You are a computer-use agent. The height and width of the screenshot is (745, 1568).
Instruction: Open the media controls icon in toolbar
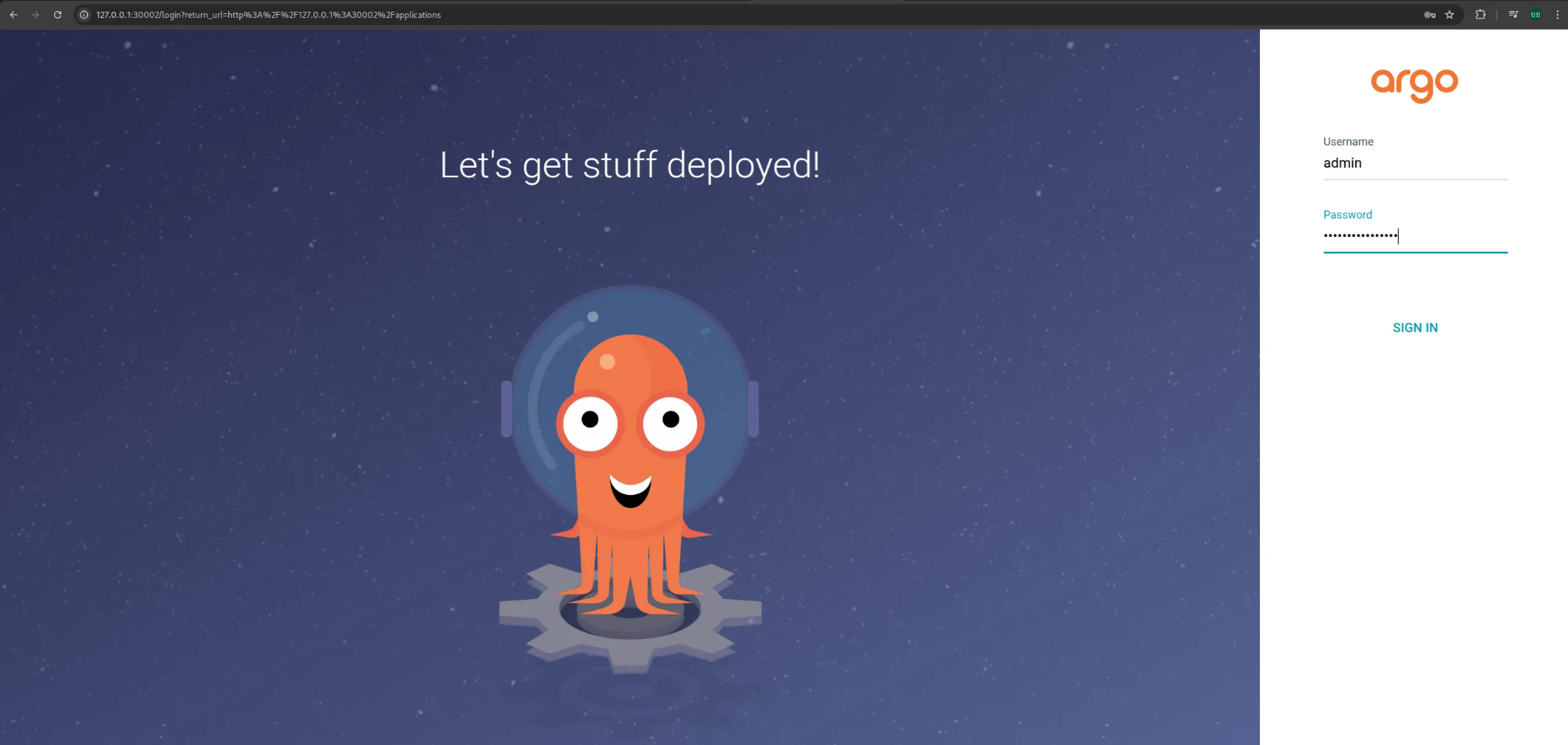tap(1513, 15)
